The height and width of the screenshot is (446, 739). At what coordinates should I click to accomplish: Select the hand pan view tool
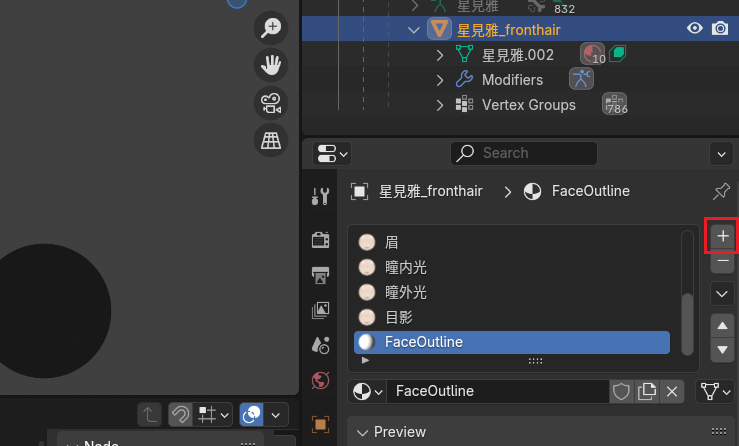tap(270, 66)
